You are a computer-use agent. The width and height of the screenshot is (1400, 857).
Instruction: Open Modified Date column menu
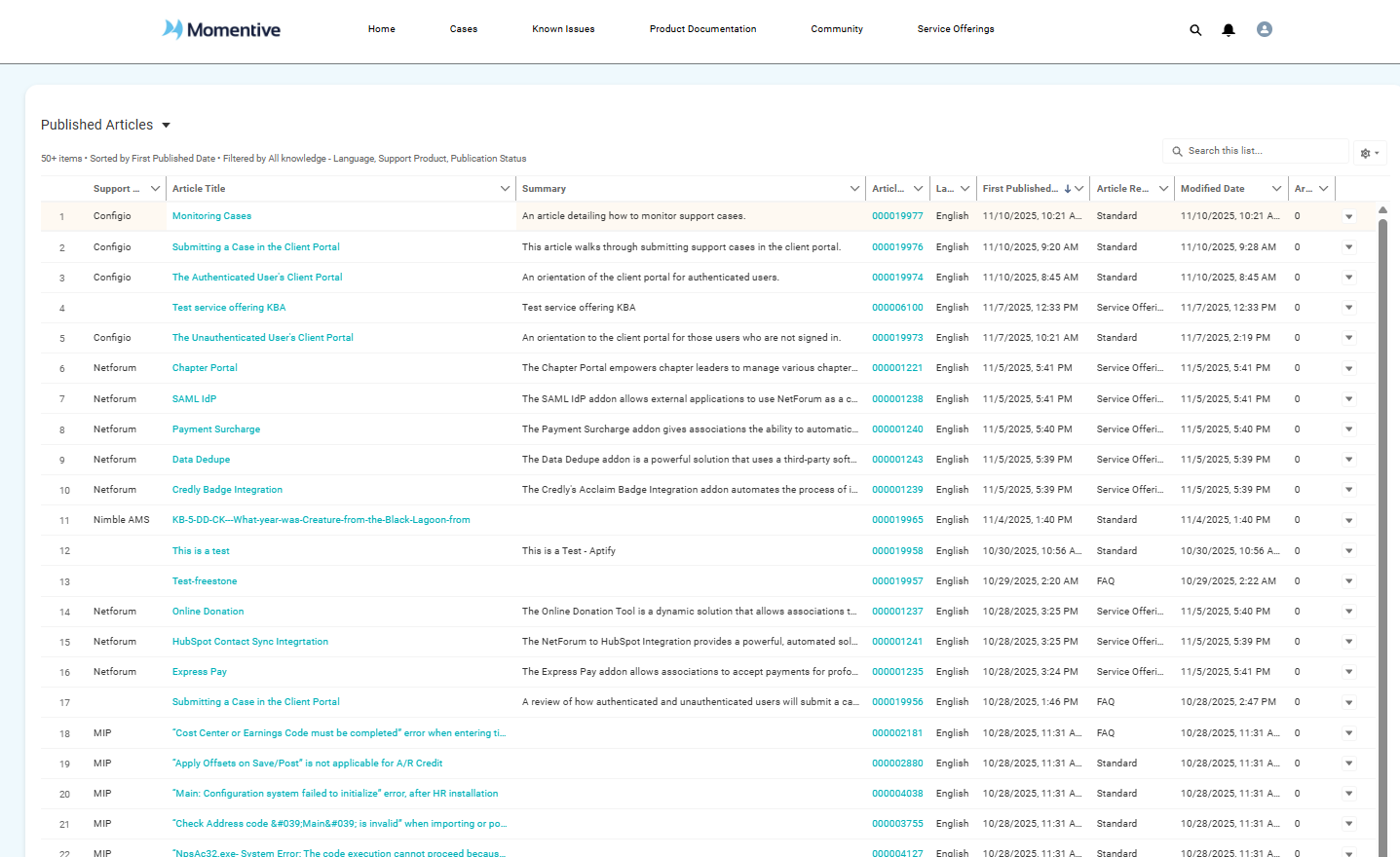(1276, 189)
